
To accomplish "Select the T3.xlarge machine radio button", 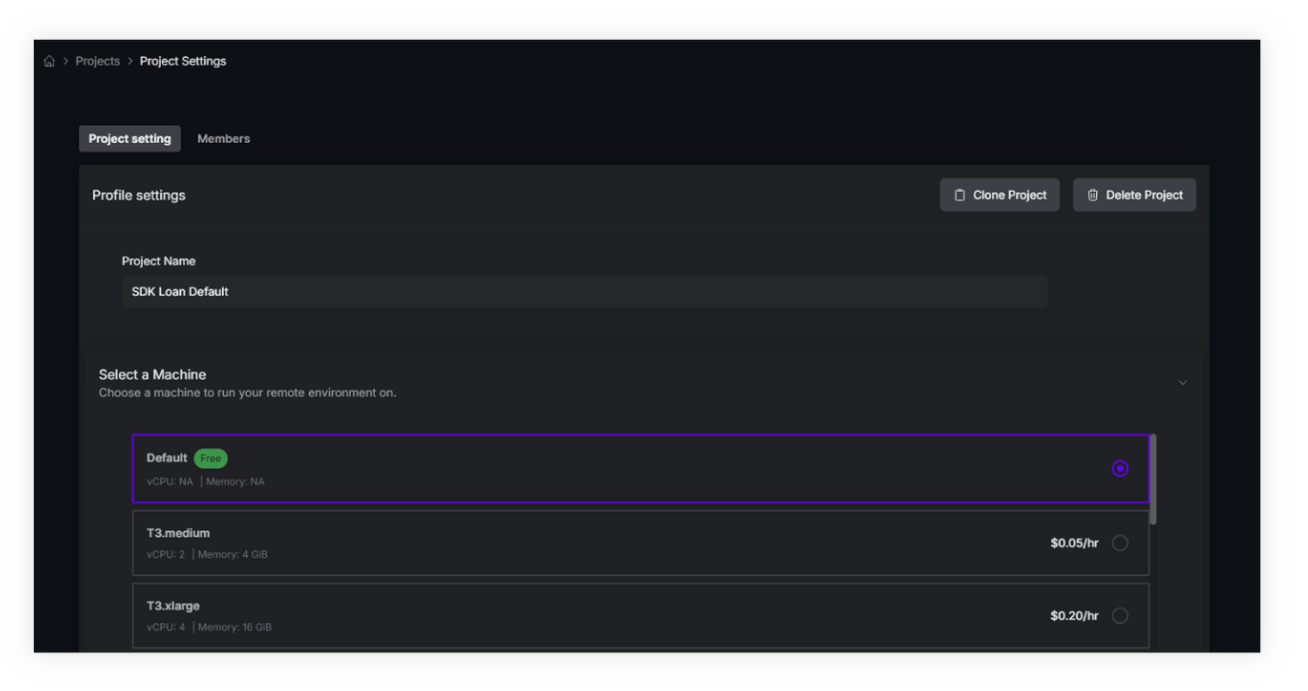I will 1120,616.
